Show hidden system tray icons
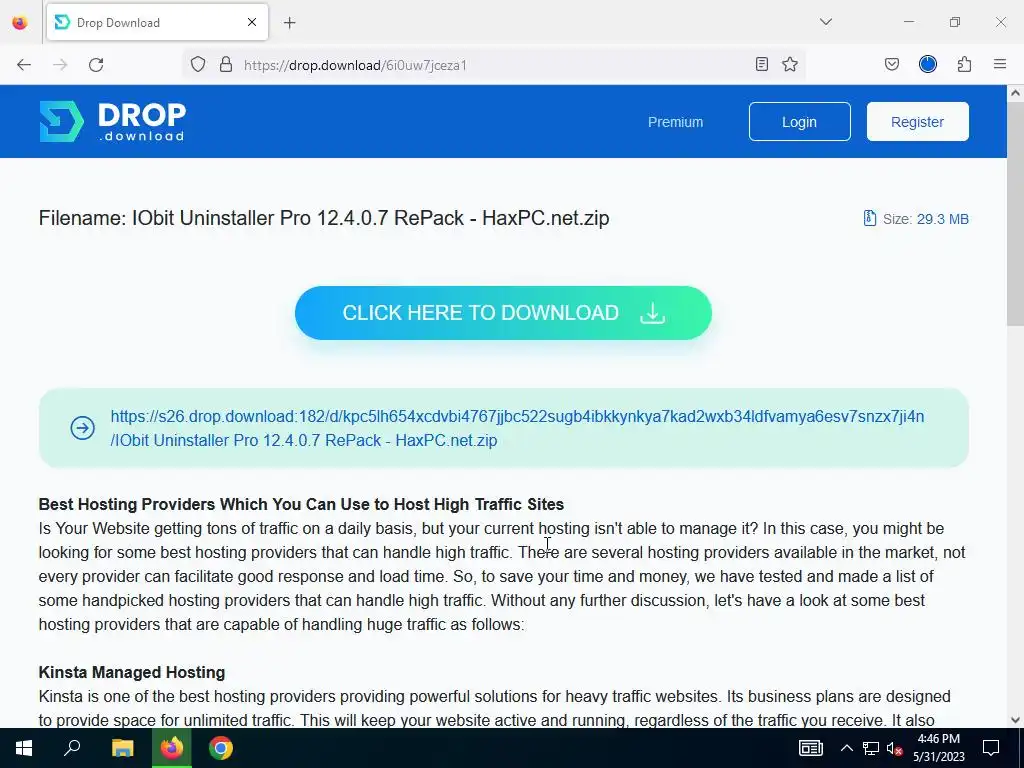 [x=846, y=748]
